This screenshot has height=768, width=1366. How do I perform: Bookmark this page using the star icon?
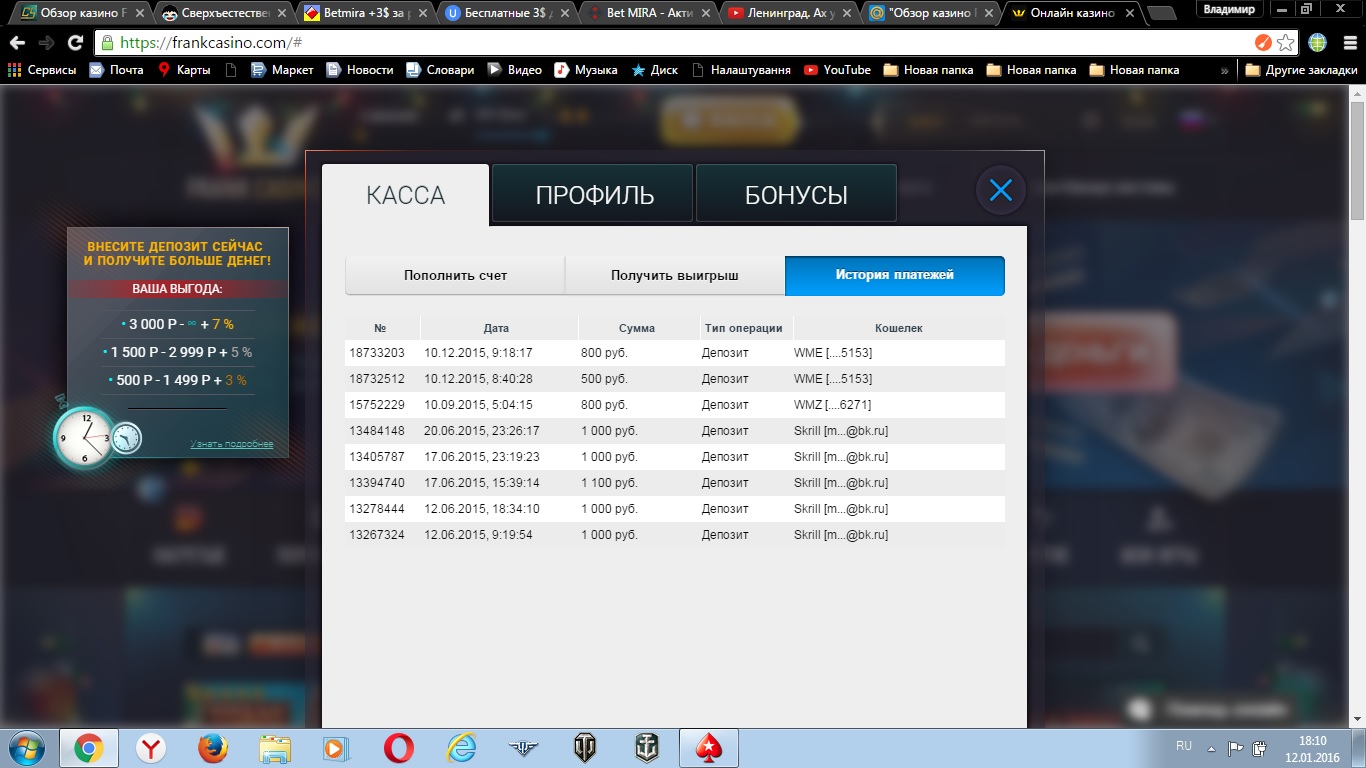1286,43
